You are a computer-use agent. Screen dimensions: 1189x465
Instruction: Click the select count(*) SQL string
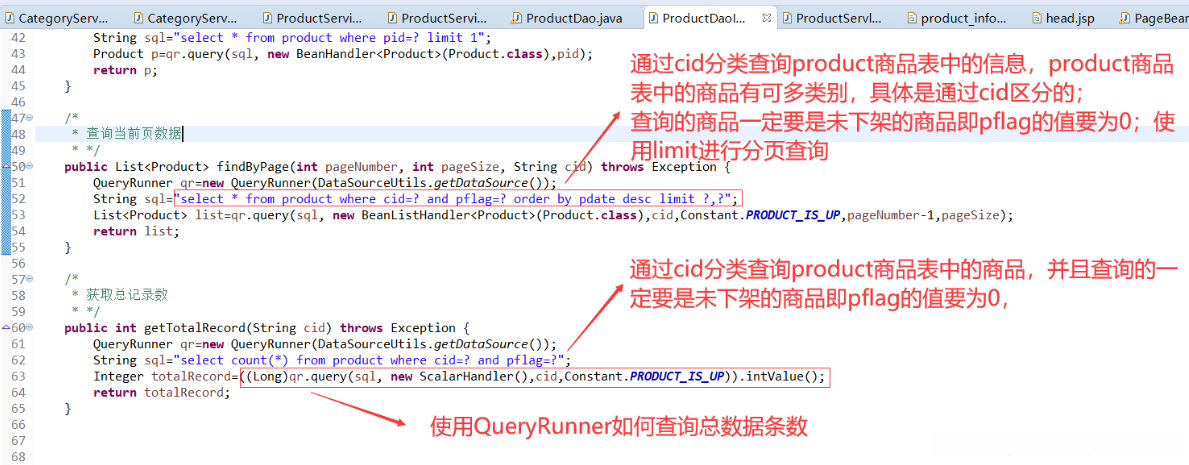[x=372, y=360]
